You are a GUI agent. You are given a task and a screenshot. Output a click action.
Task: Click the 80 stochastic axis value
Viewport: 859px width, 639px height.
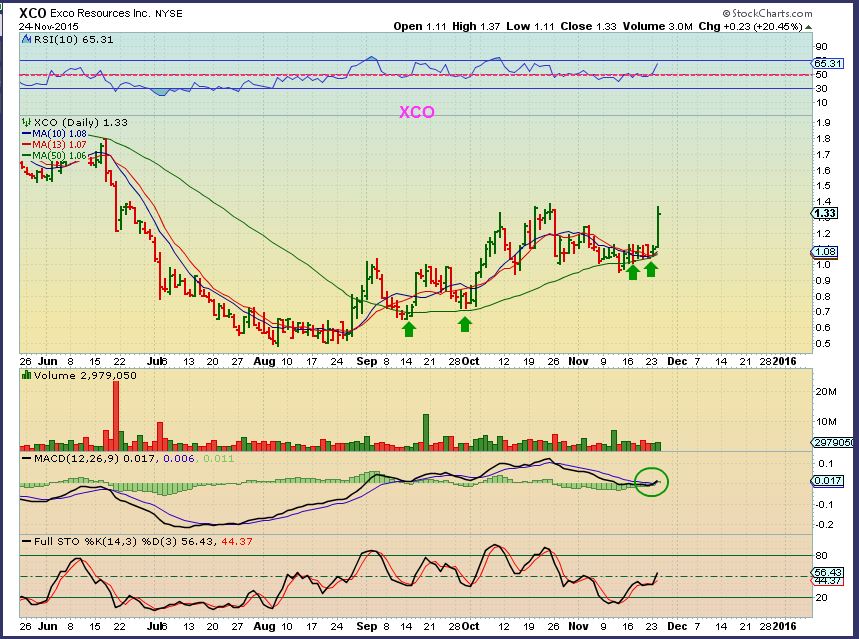coord(821,556)
